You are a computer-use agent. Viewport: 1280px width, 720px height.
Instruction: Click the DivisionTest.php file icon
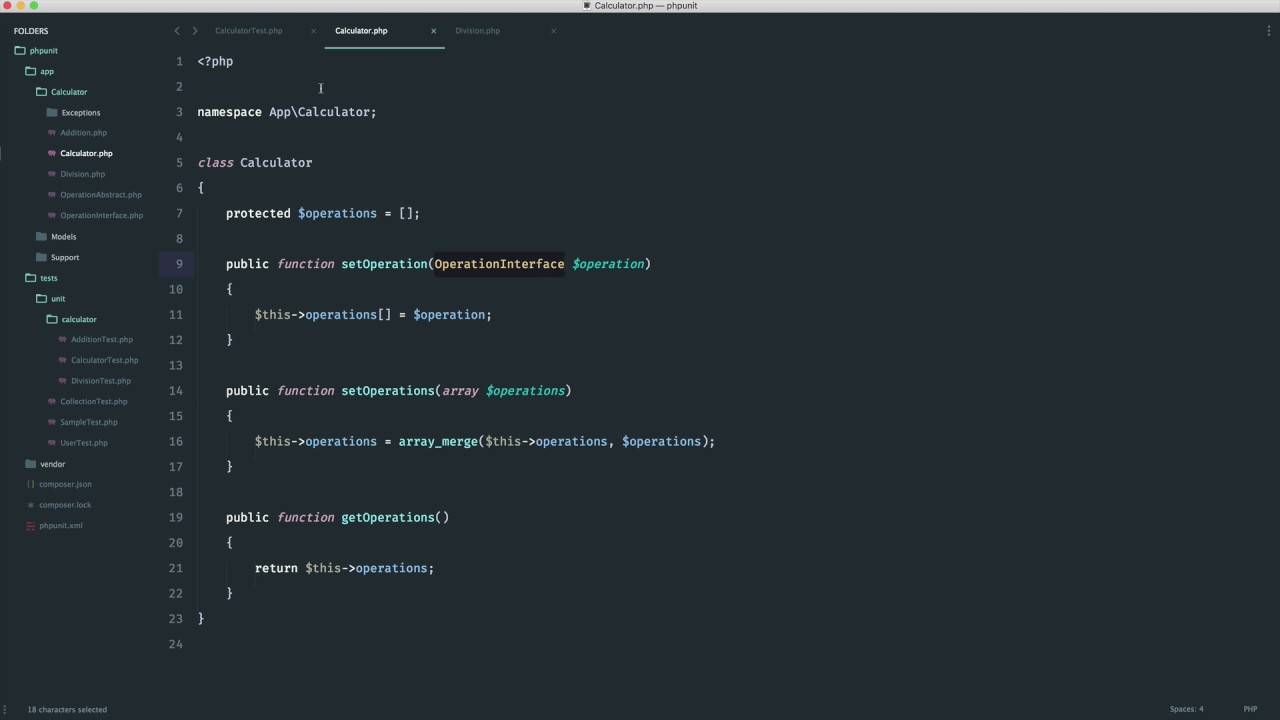[x=62, y=381]
